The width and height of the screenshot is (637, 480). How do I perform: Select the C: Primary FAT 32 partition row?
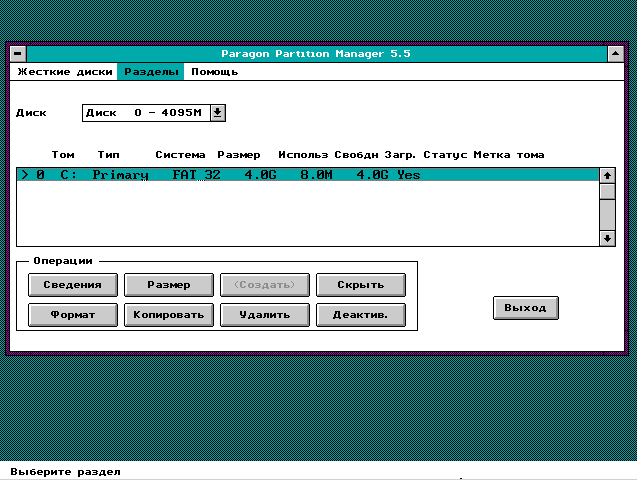click(308, 175)
